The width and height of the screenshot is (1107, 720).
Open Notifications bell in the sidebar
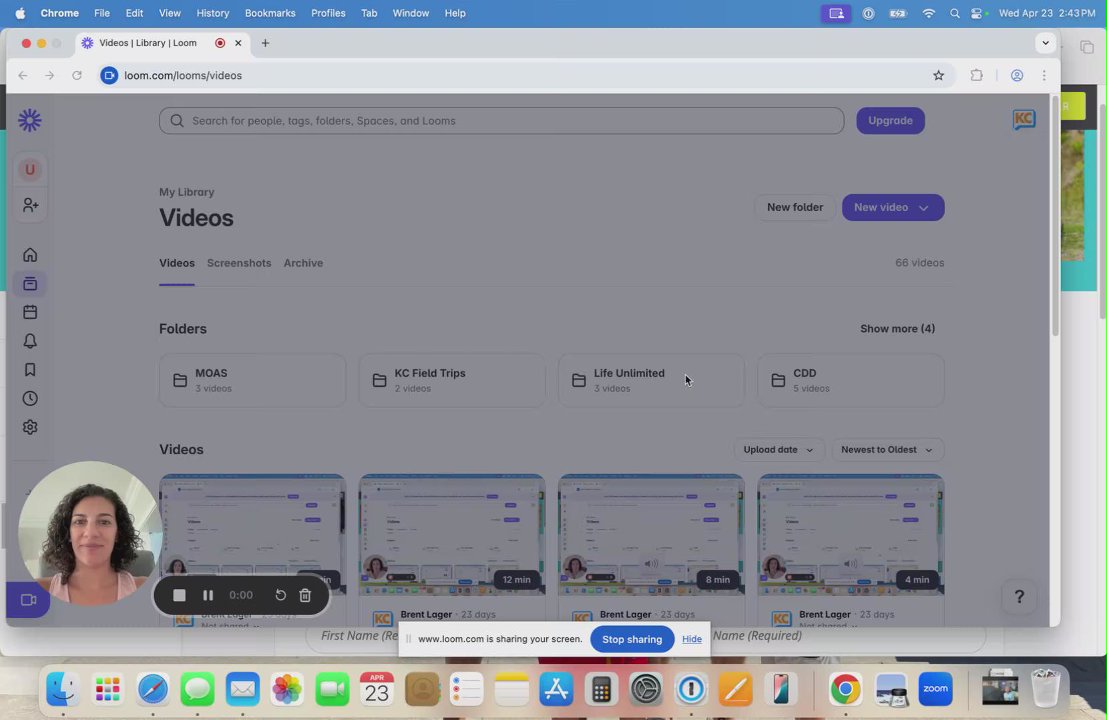[30, 341]
